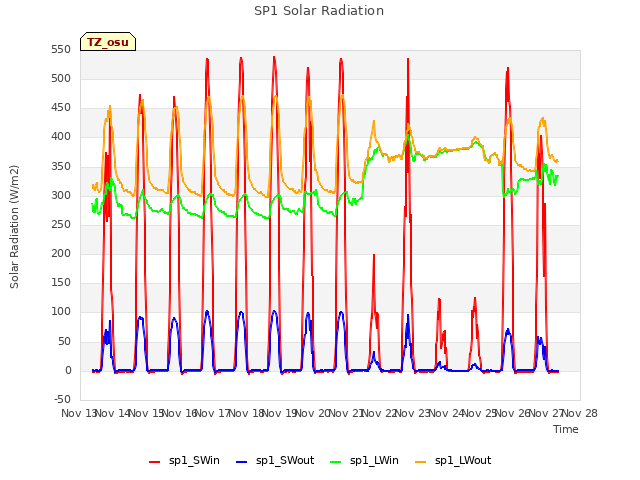This screenshot has width=640, height=480.
Task: Select the sp1_LWout legend label
Action: click(x=463, y=460)
